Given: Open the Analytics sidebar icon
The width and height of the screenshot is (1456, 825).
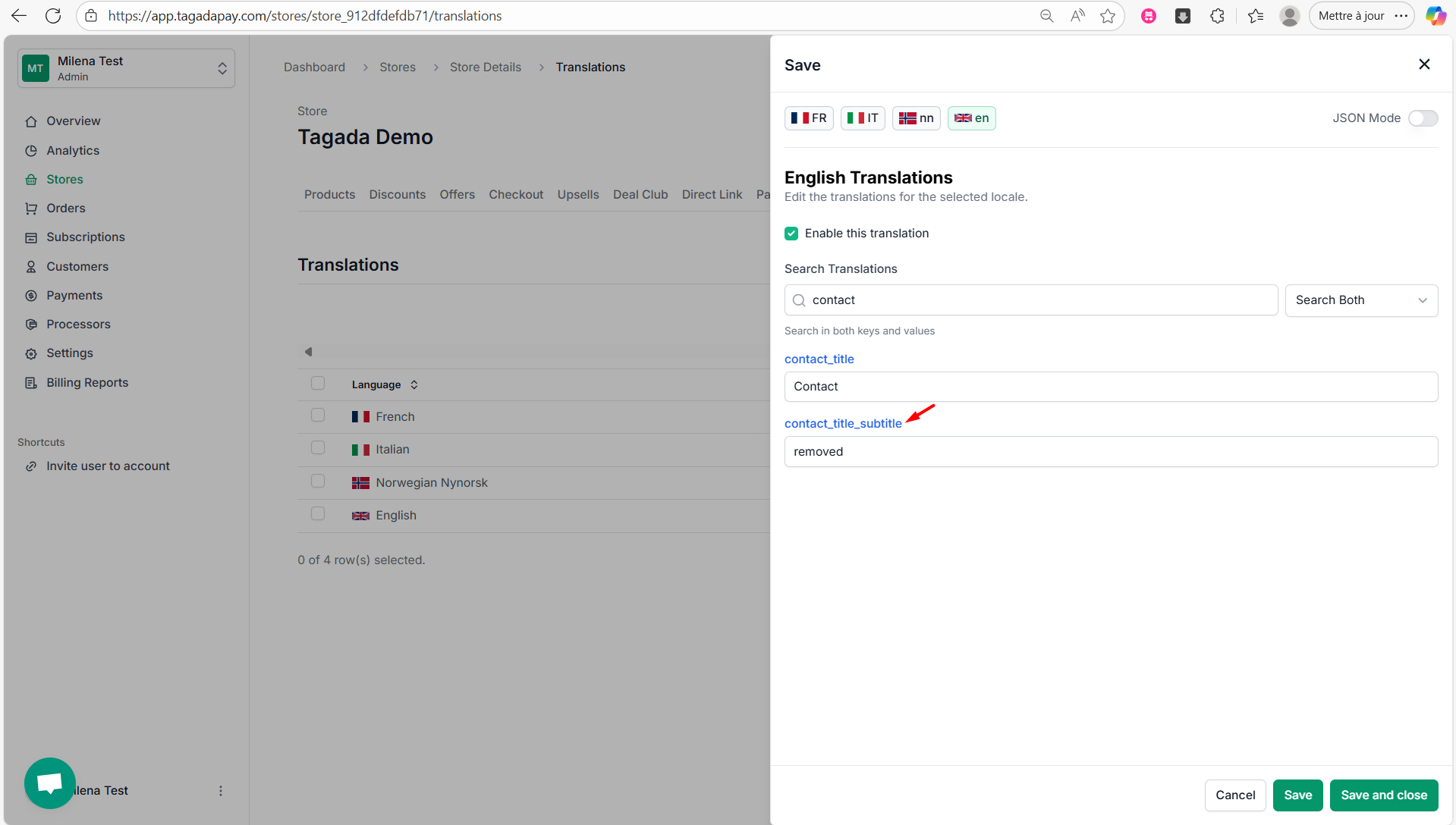Looking at the screenshot, I should pos(31,151).
